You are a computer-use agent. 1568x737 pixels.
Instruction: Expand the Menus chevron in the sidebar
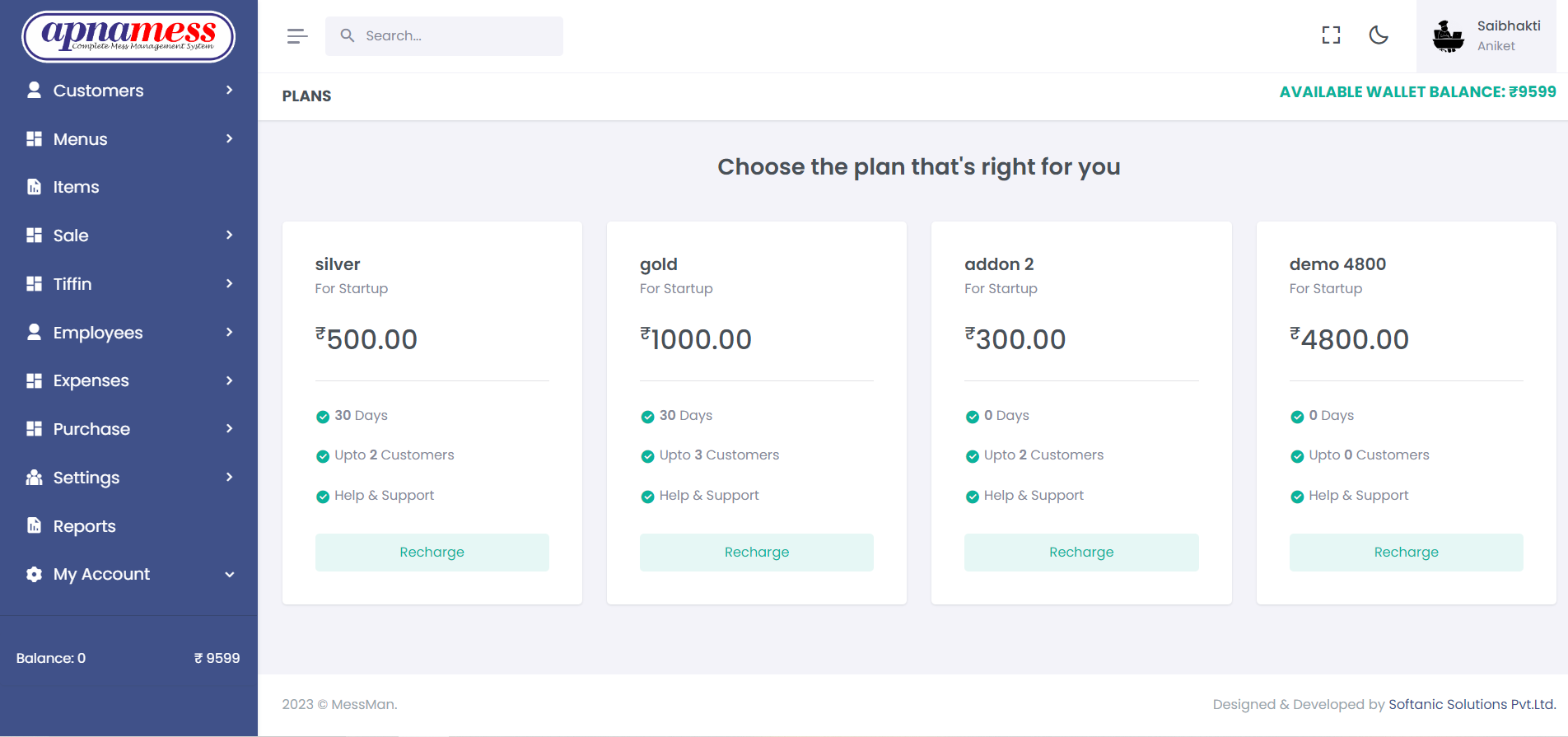coord(229,138)
